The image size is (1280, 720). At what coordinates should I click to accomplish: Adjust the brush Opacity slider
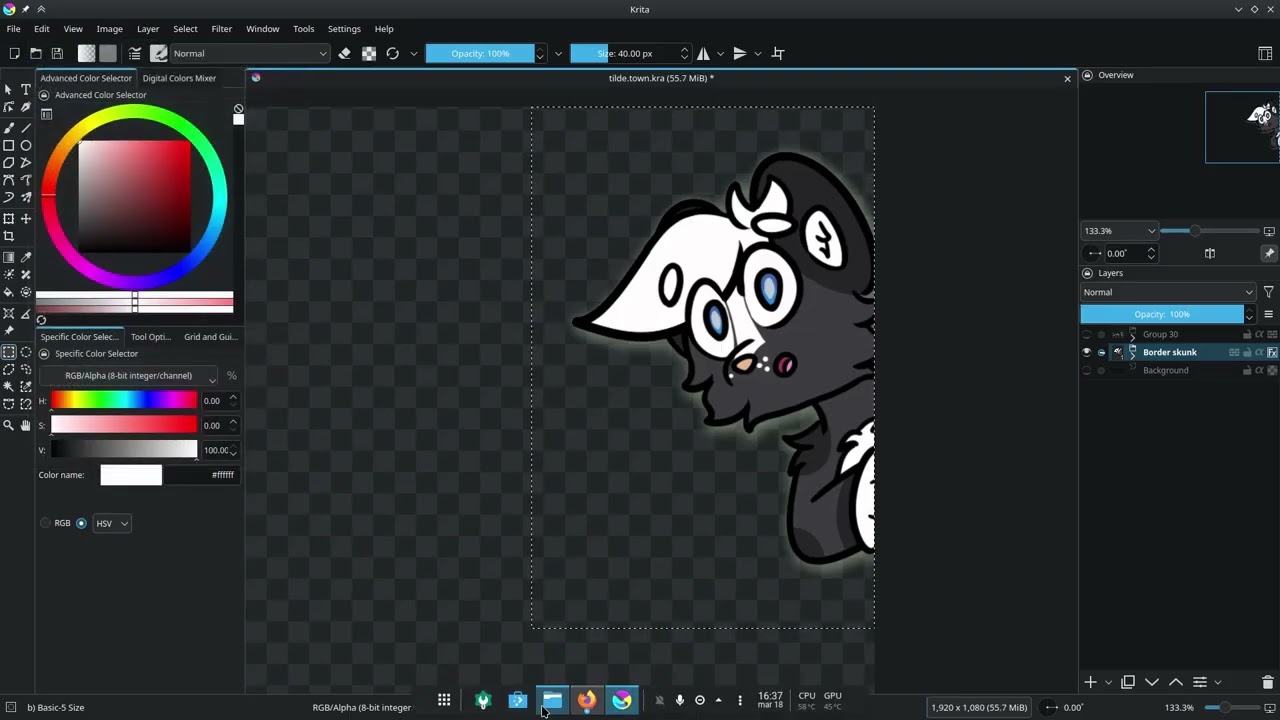click(480, 53)
